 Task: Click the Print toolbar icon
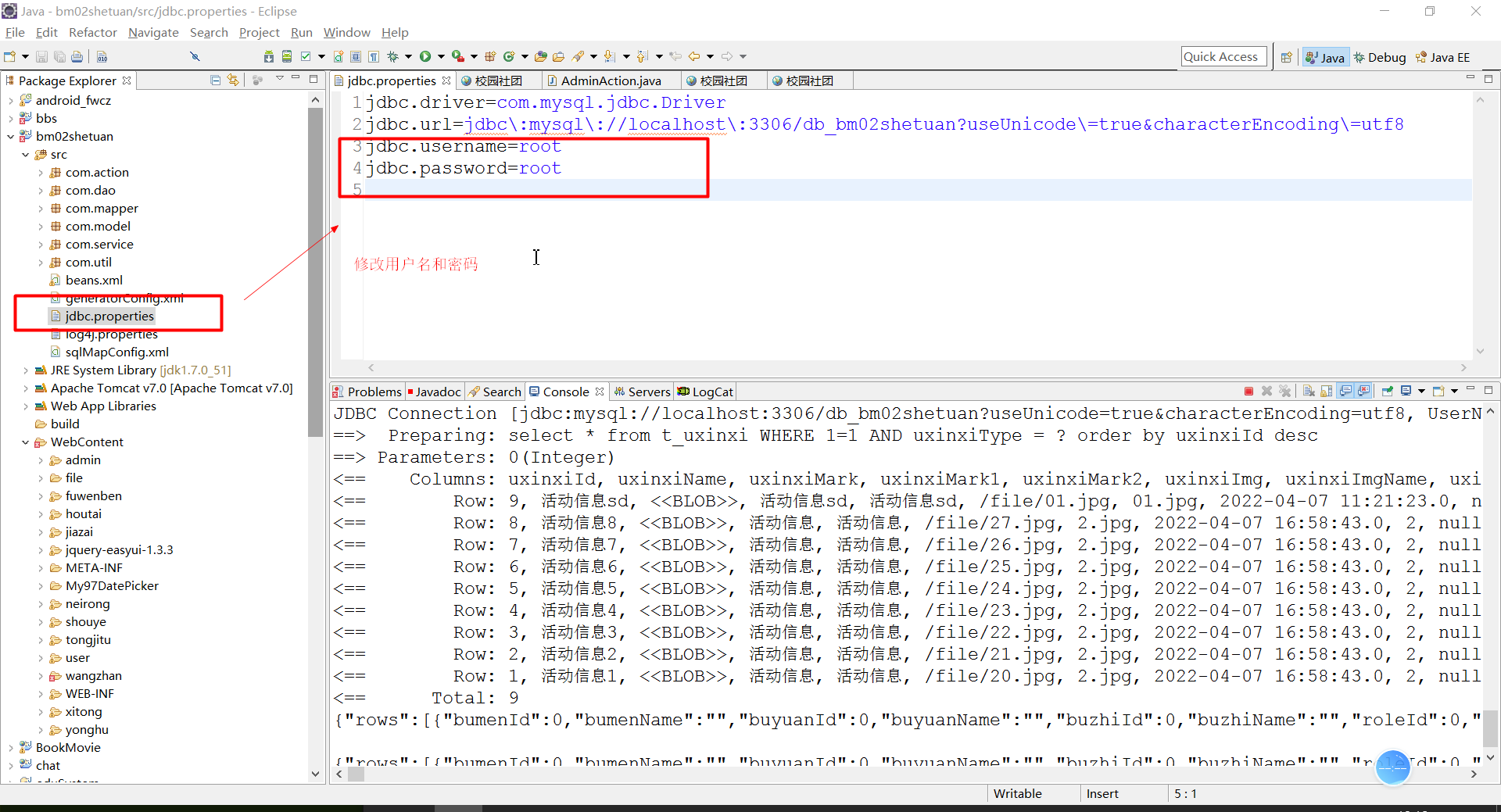pyautogui.click(x=77, y=56)
